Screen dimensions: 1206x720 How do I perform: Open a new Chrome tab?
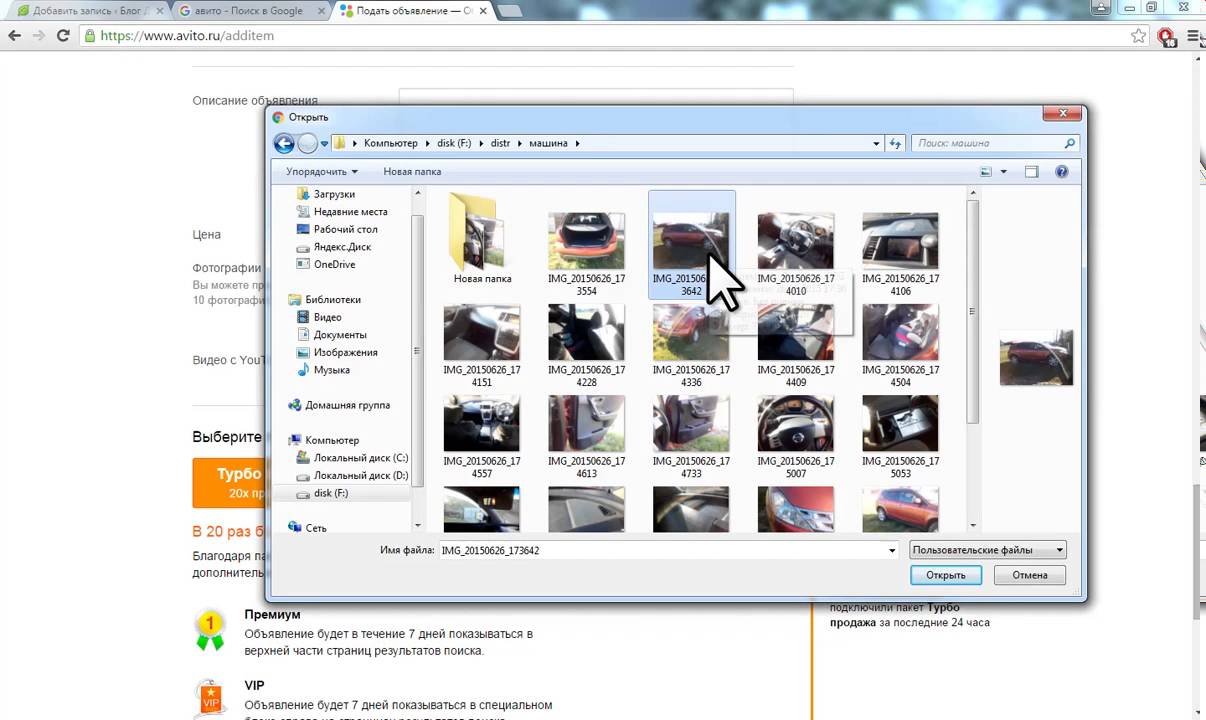508,10
